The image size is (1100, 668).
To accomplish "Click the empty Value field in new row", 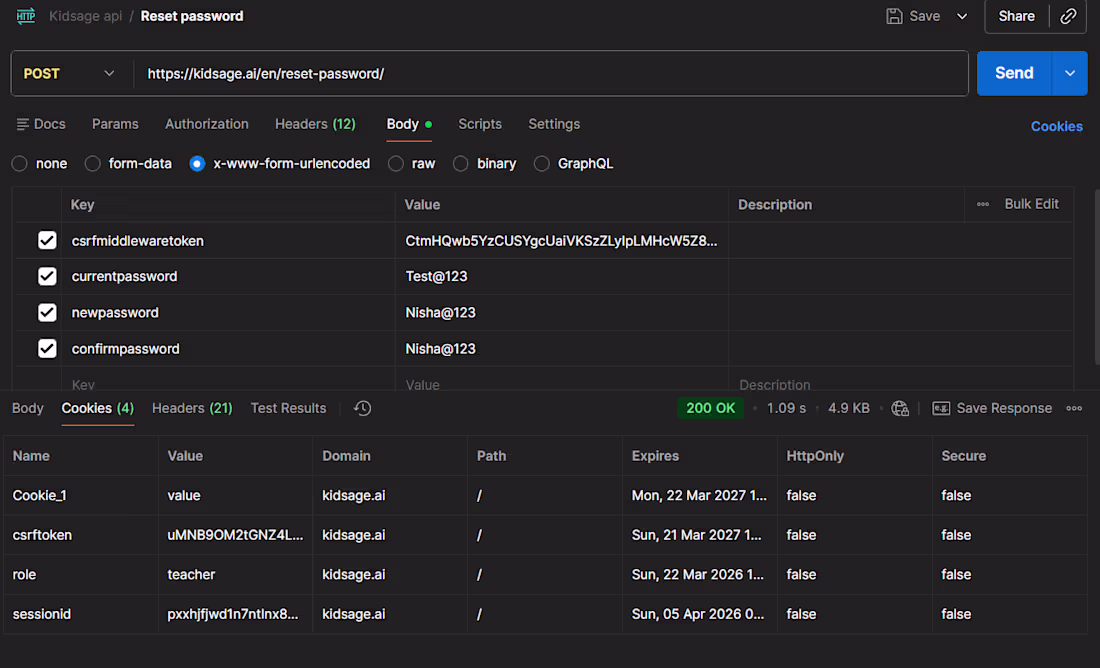I will tap(562, 384).
